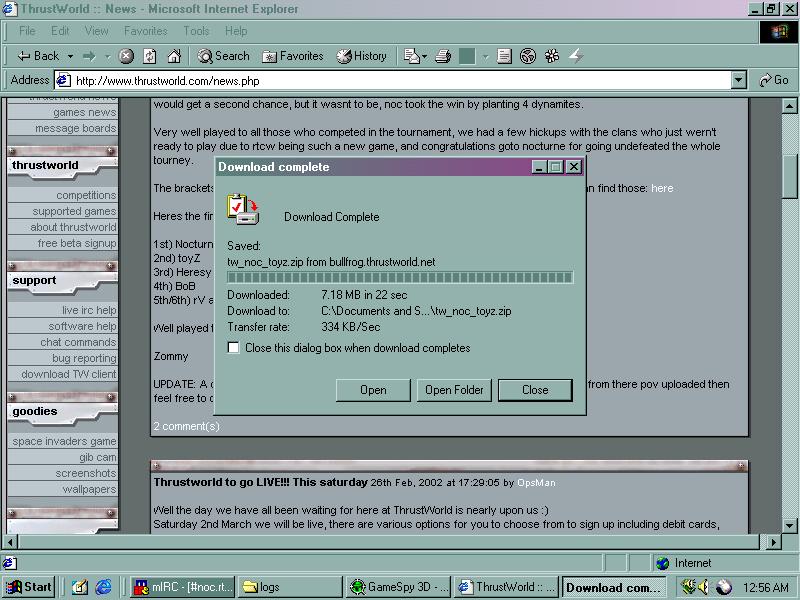Click the Close button in download dialog

535,390
